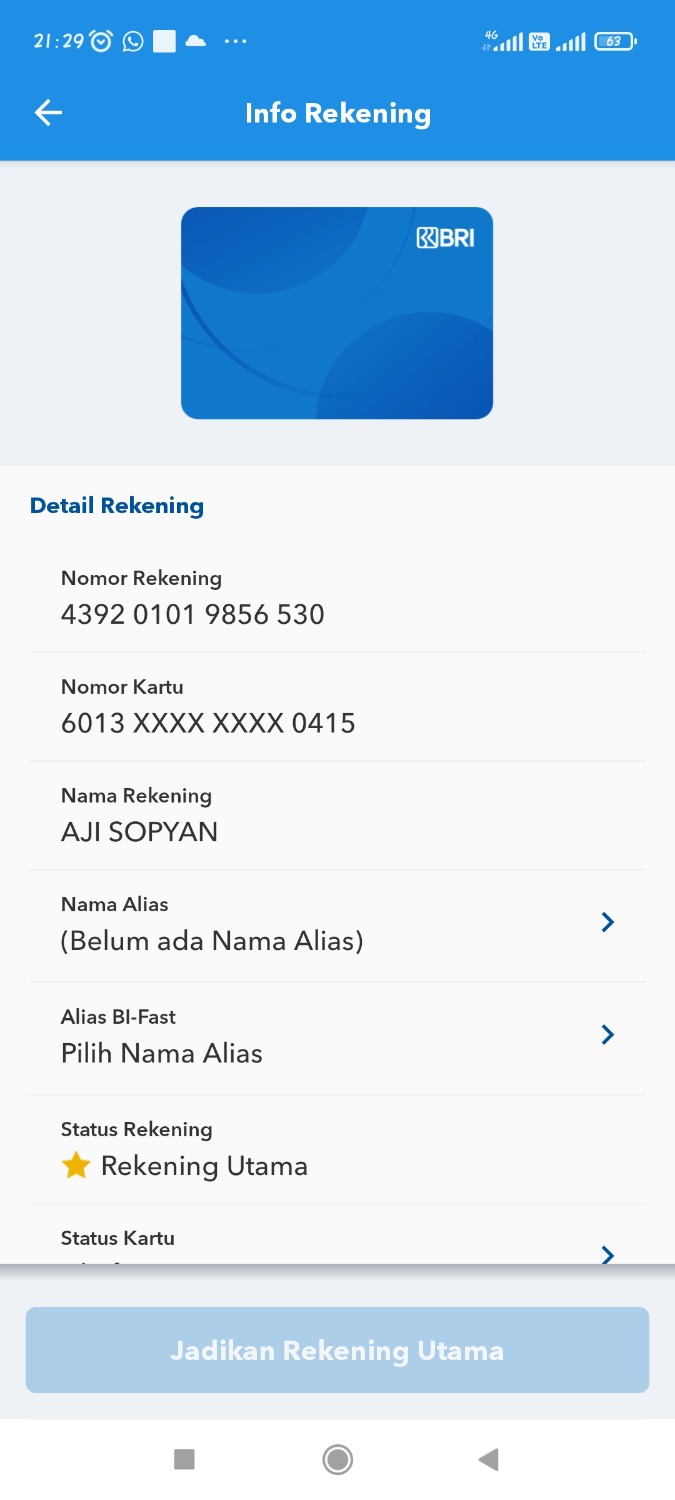This screenshot has width=675, height=1500.
Task: Open Status Kartu chevron arrow
Action: tap(607, 1253)
